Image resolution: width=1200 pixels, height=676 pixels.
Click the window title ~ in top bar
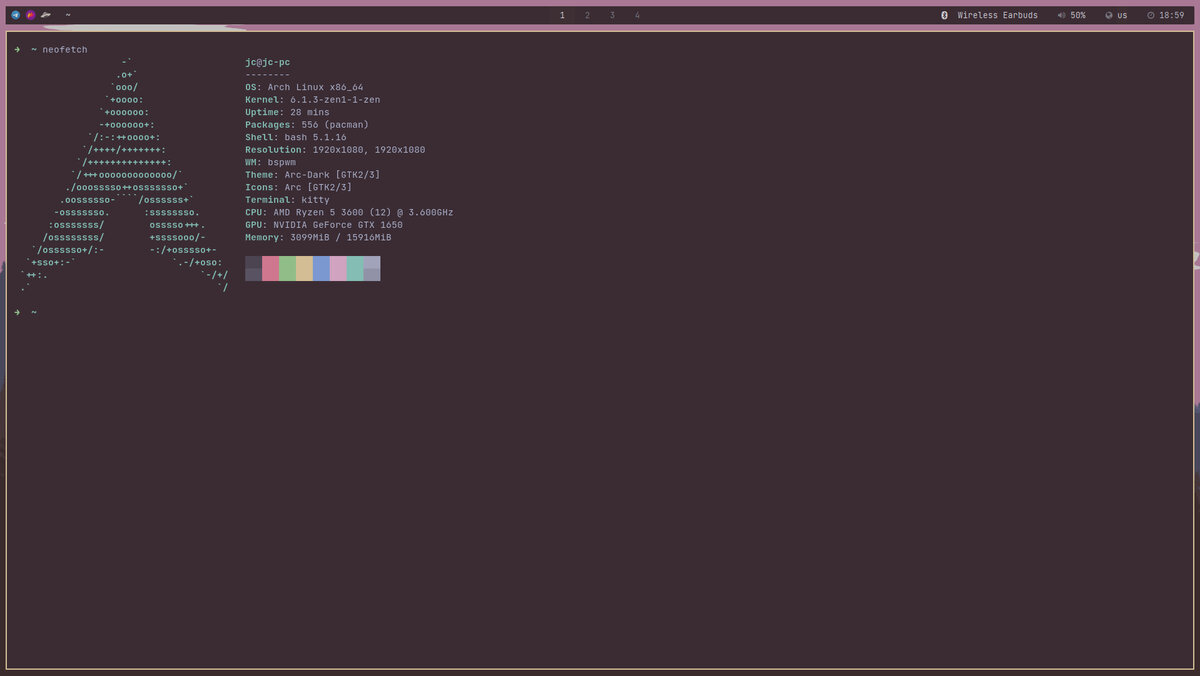point(68,15)
